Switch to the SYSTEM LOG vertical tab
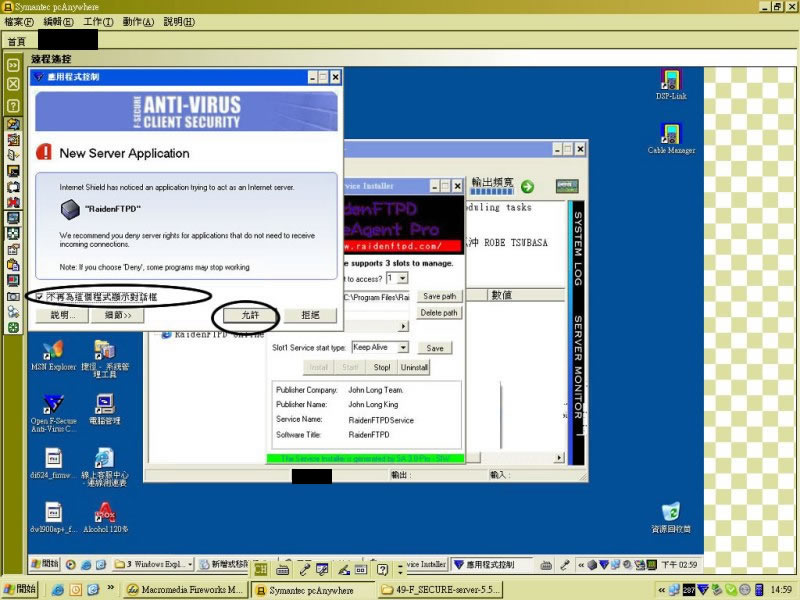 tap(578, 248)
